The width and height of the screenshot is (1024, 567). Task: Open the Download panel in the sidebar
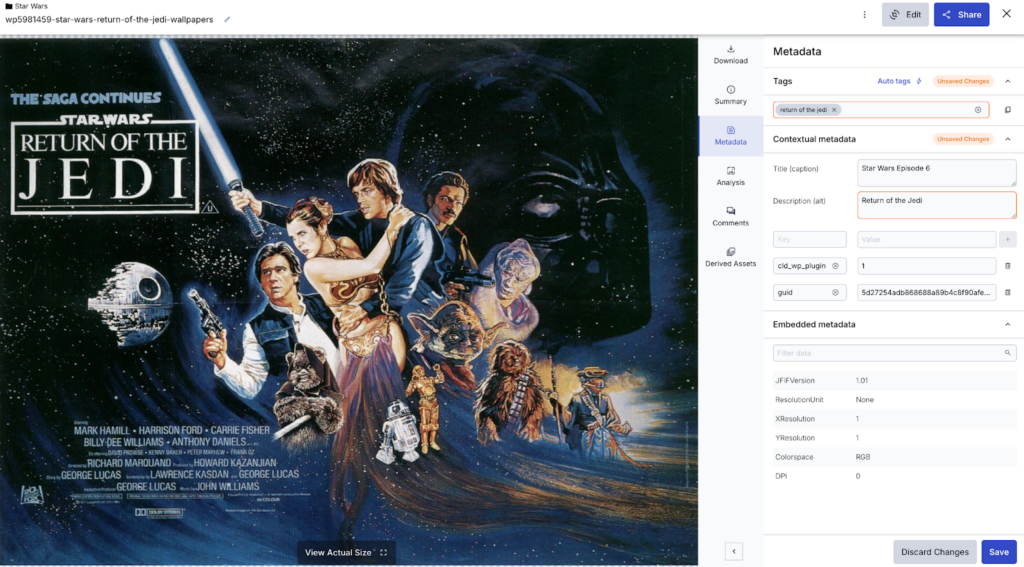pos(730,54)
